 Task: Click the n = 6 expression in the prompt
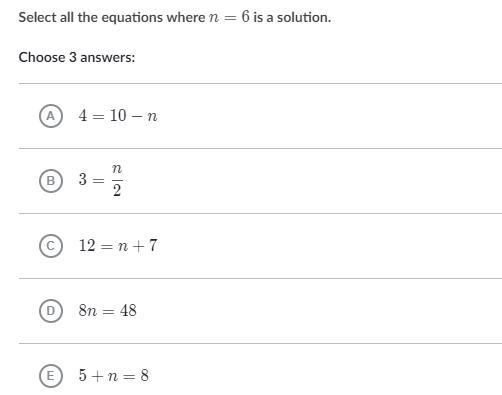[229, 17]
